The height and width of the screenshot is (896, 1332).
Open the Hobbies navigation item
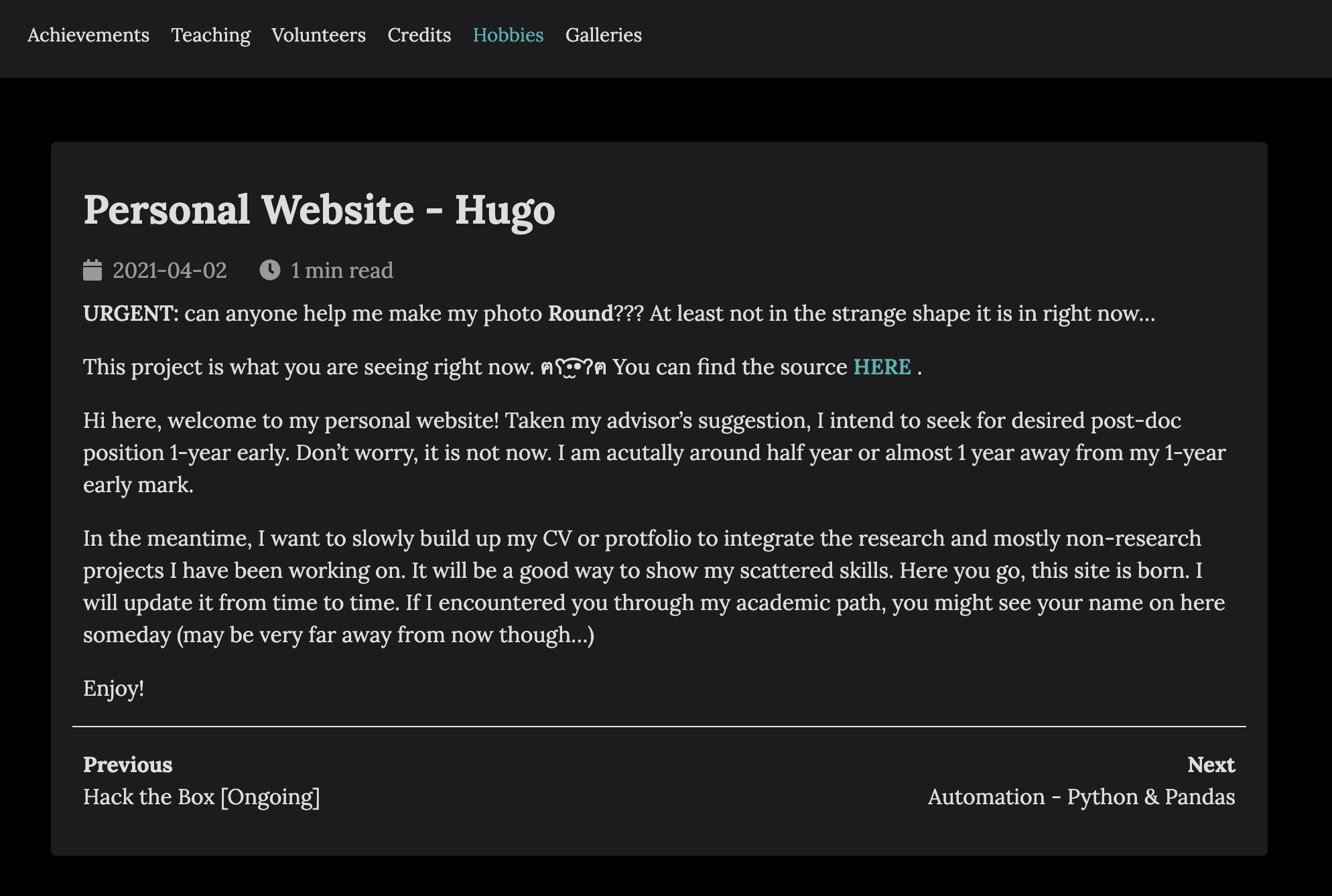pyautogui.click(x=508, y=35)
